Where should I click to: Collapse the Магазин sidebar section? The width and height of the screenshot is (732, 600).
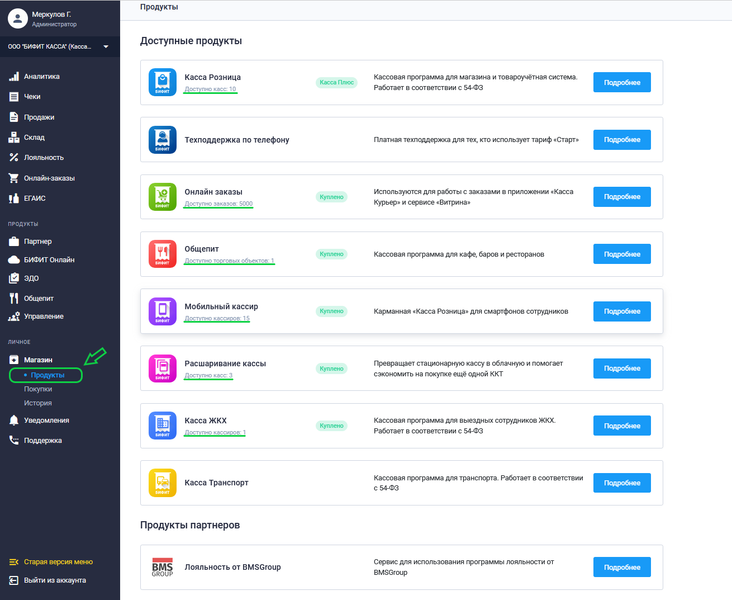[39, 359]
